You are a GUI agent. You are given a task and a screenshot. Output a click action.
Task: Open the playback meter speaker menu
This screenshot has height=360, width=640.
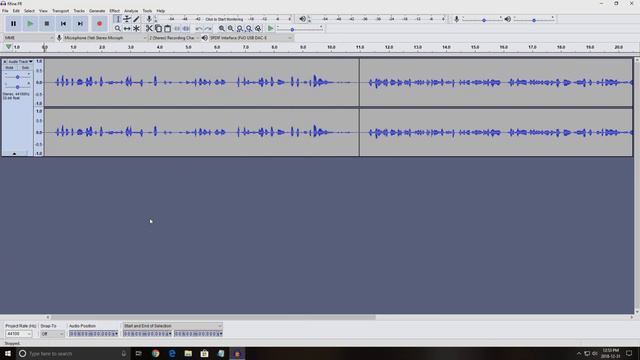[302, 19]
